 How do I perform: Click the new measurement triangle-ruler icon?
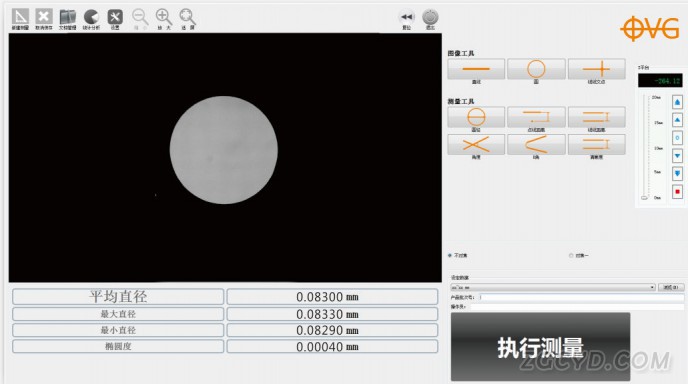point(20,17)
